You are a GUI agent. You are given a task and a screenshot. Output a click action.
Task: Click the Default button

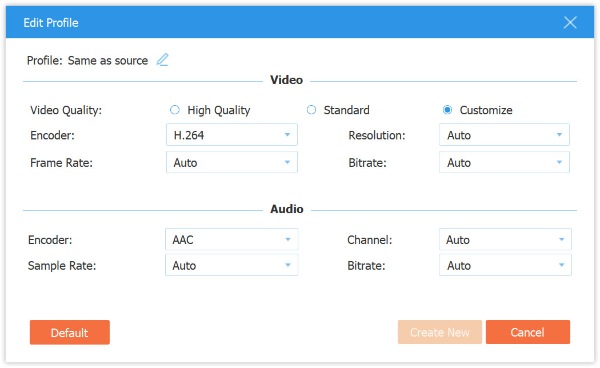(x=70, y=332)
